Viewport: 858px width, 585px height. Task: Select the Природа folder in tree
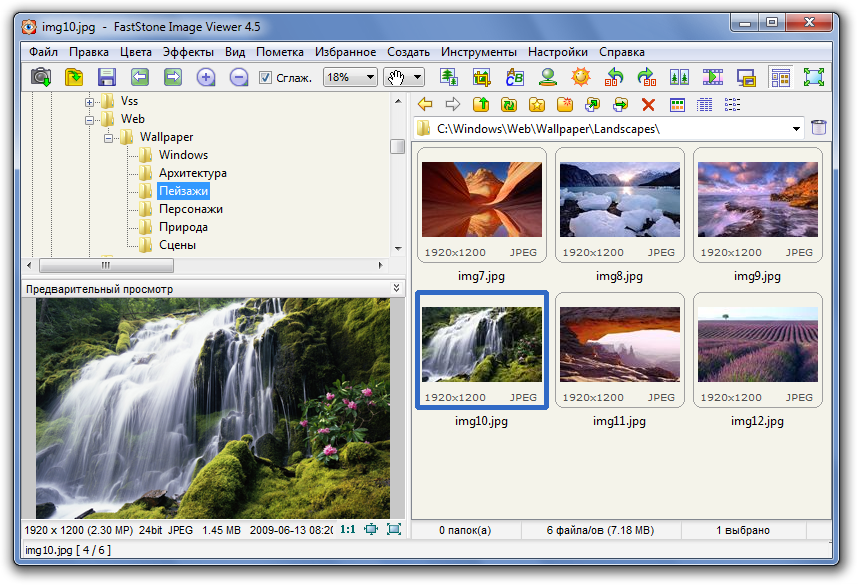coord(183,227)
